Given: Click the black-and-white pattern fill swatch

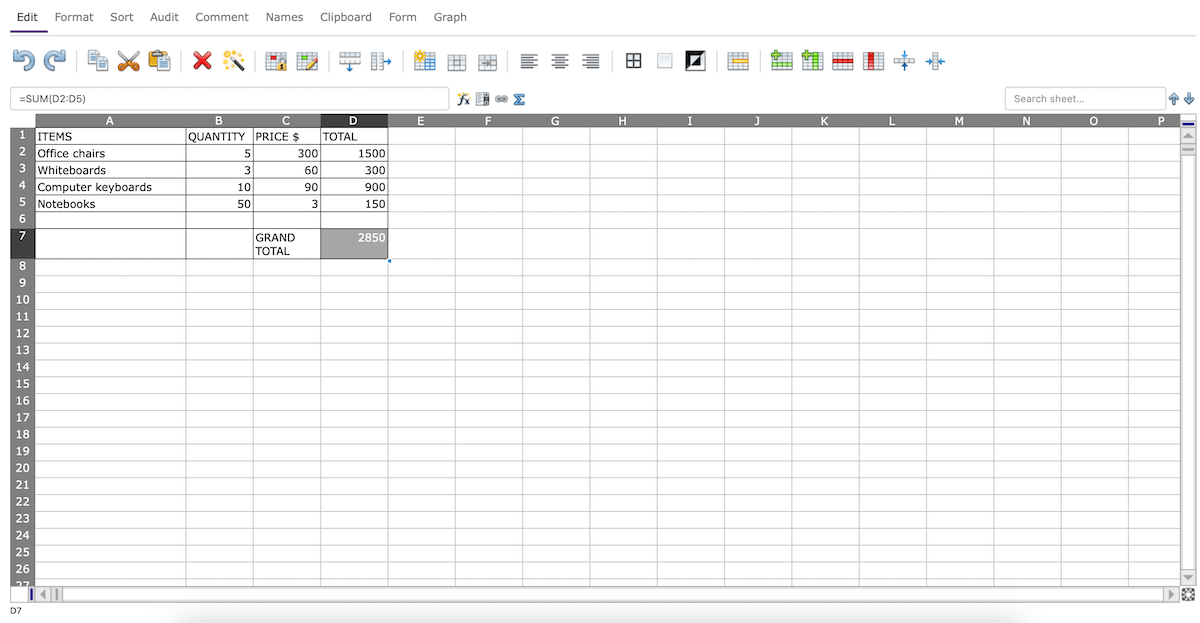Looking at the screenshot, I should (695, 61).
